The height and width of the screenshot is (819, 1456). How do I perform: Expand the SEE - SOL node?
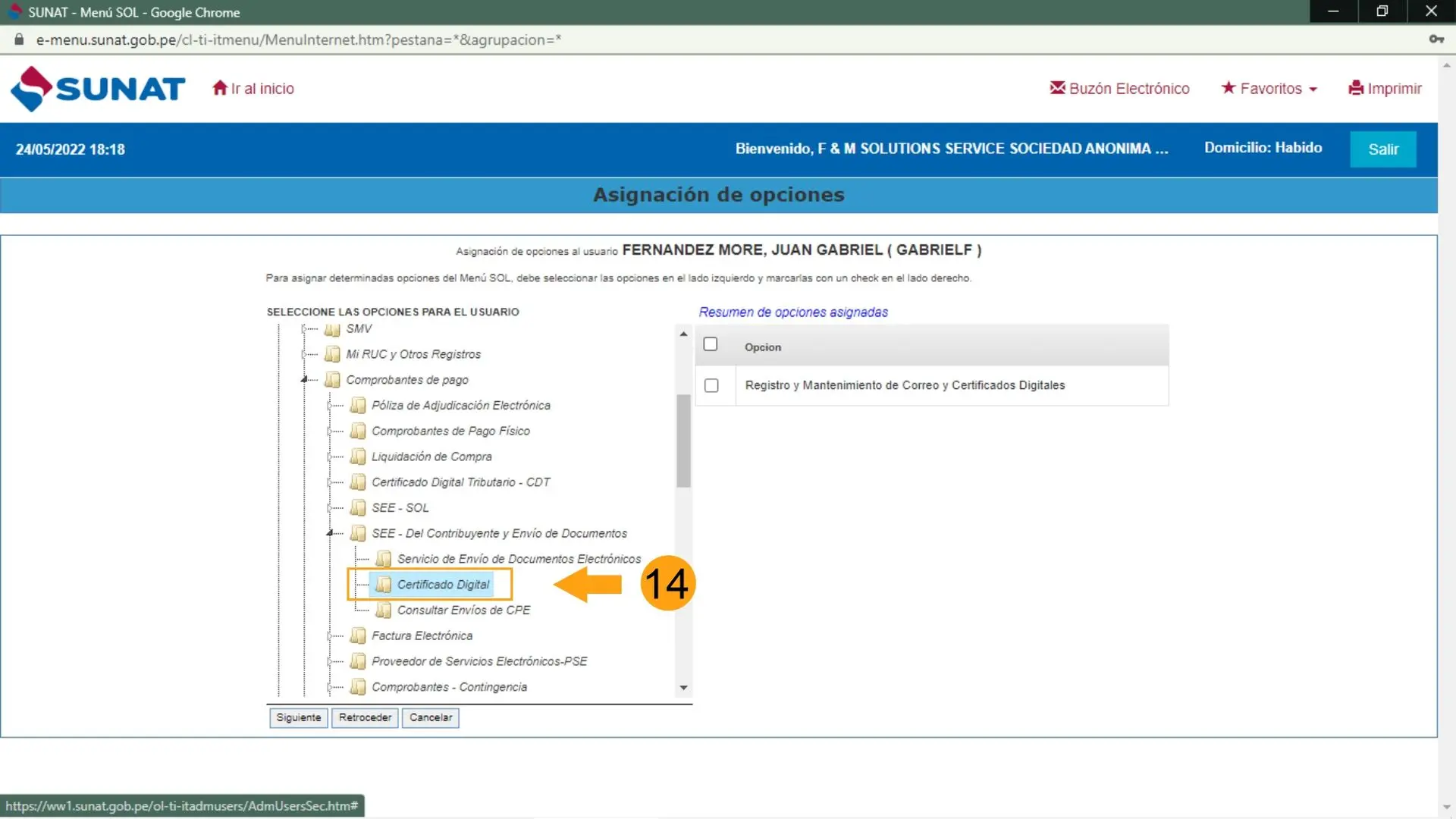[330, 508]
